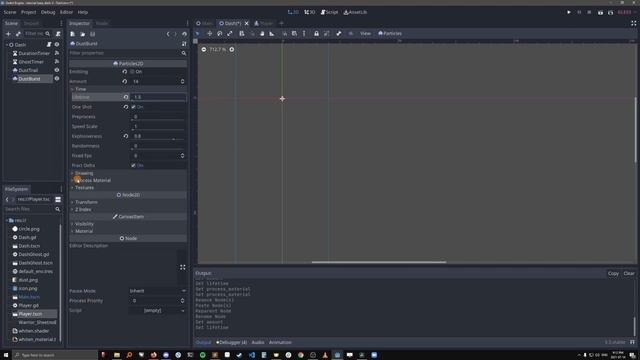This screenshot has width=640, height=360.
Task: Toggle visibility of DustTrail node
Action: tap(57, 70)
